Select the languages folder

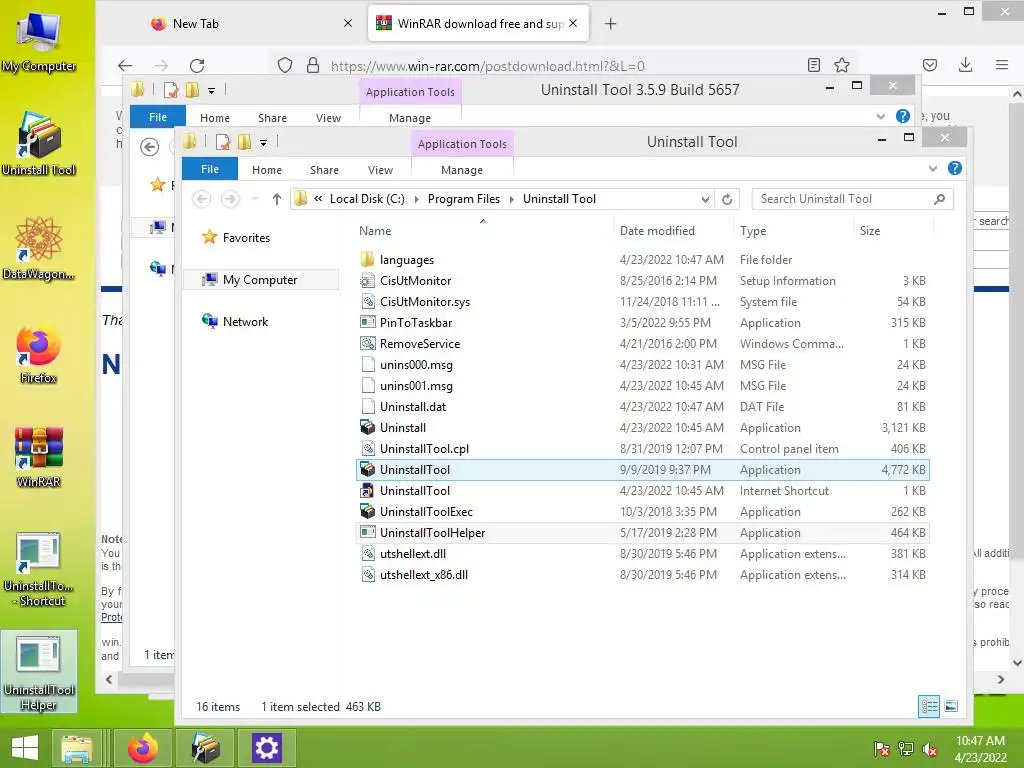coord(643,260)
